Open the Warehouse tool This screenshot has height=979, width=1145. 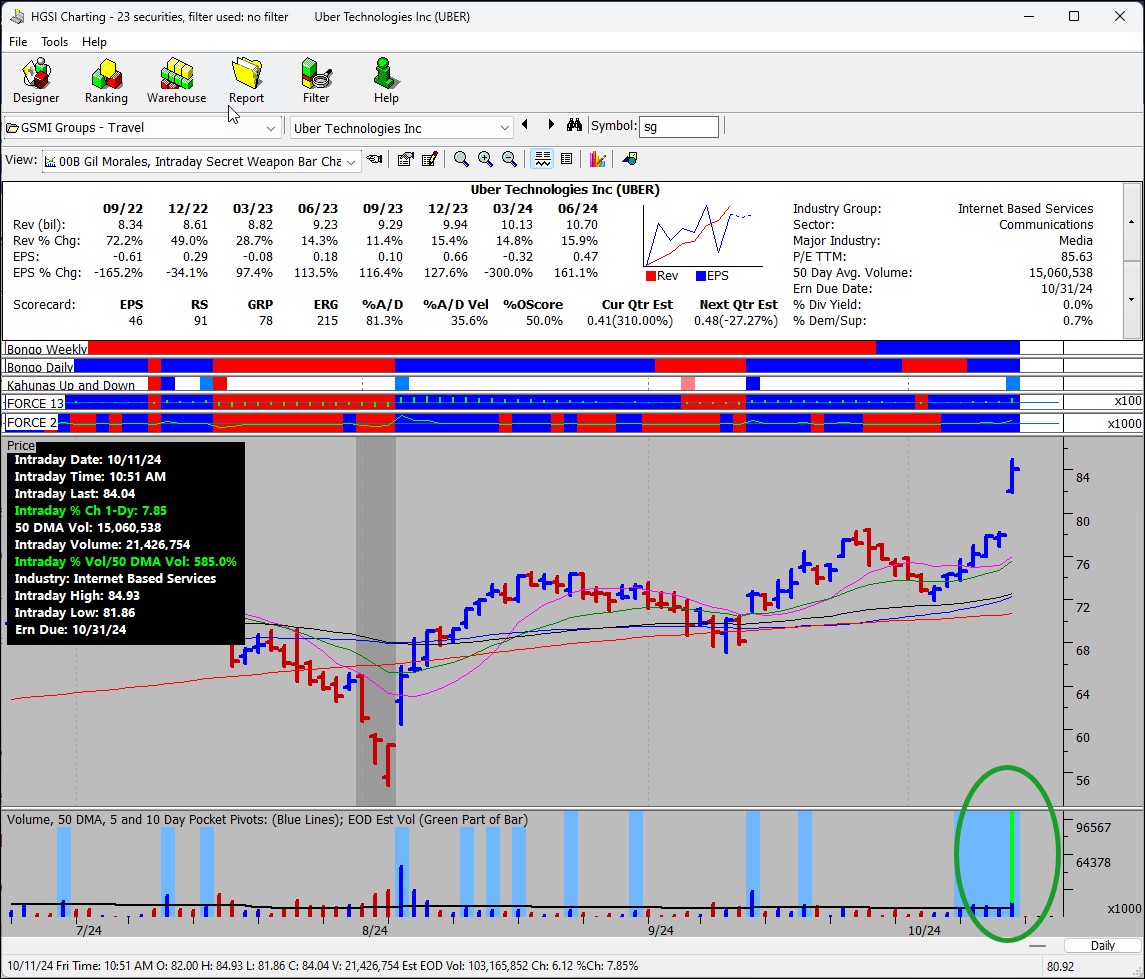176,81
